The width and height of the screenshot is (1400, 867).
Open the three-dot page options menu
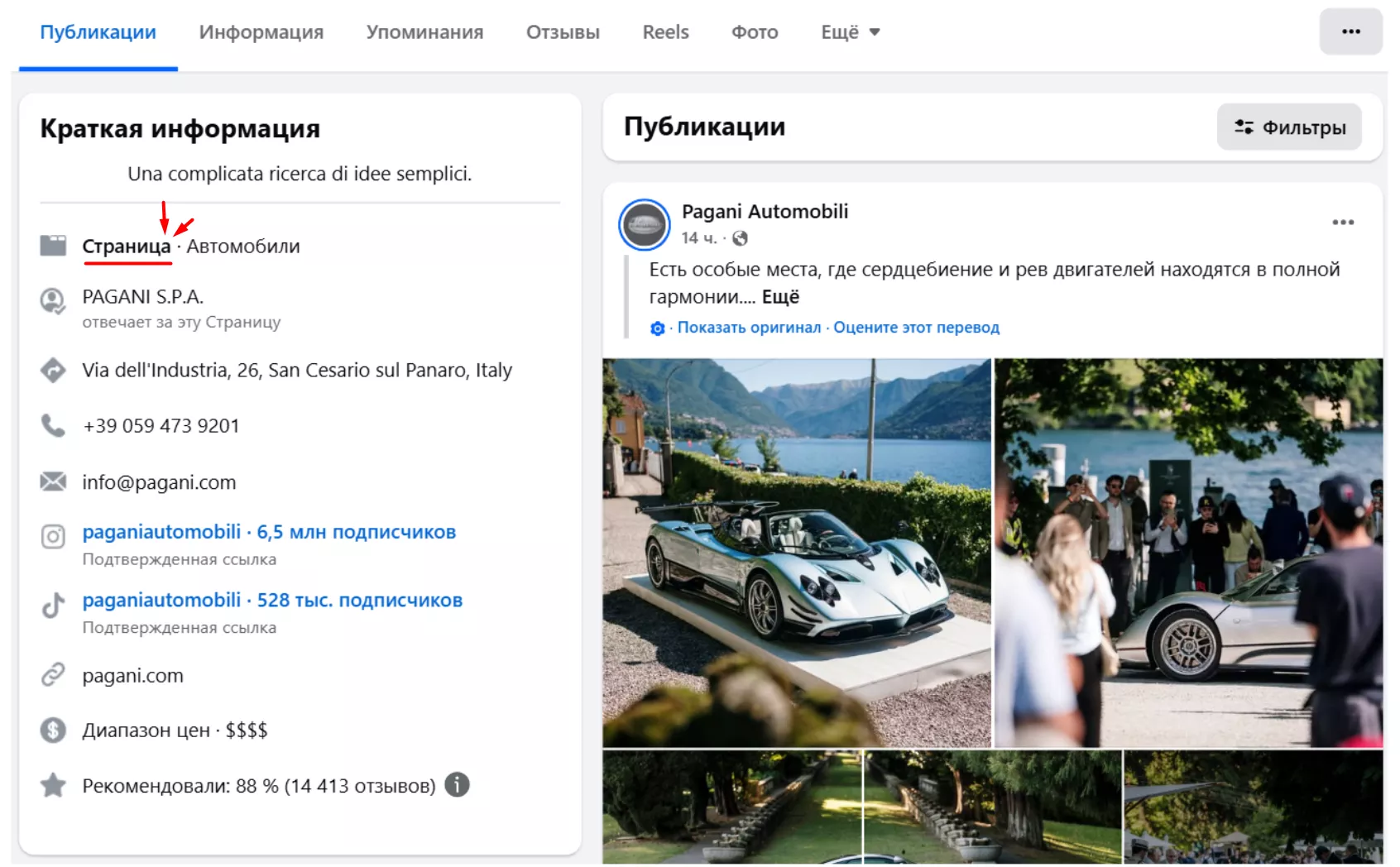pos(1350,31)
